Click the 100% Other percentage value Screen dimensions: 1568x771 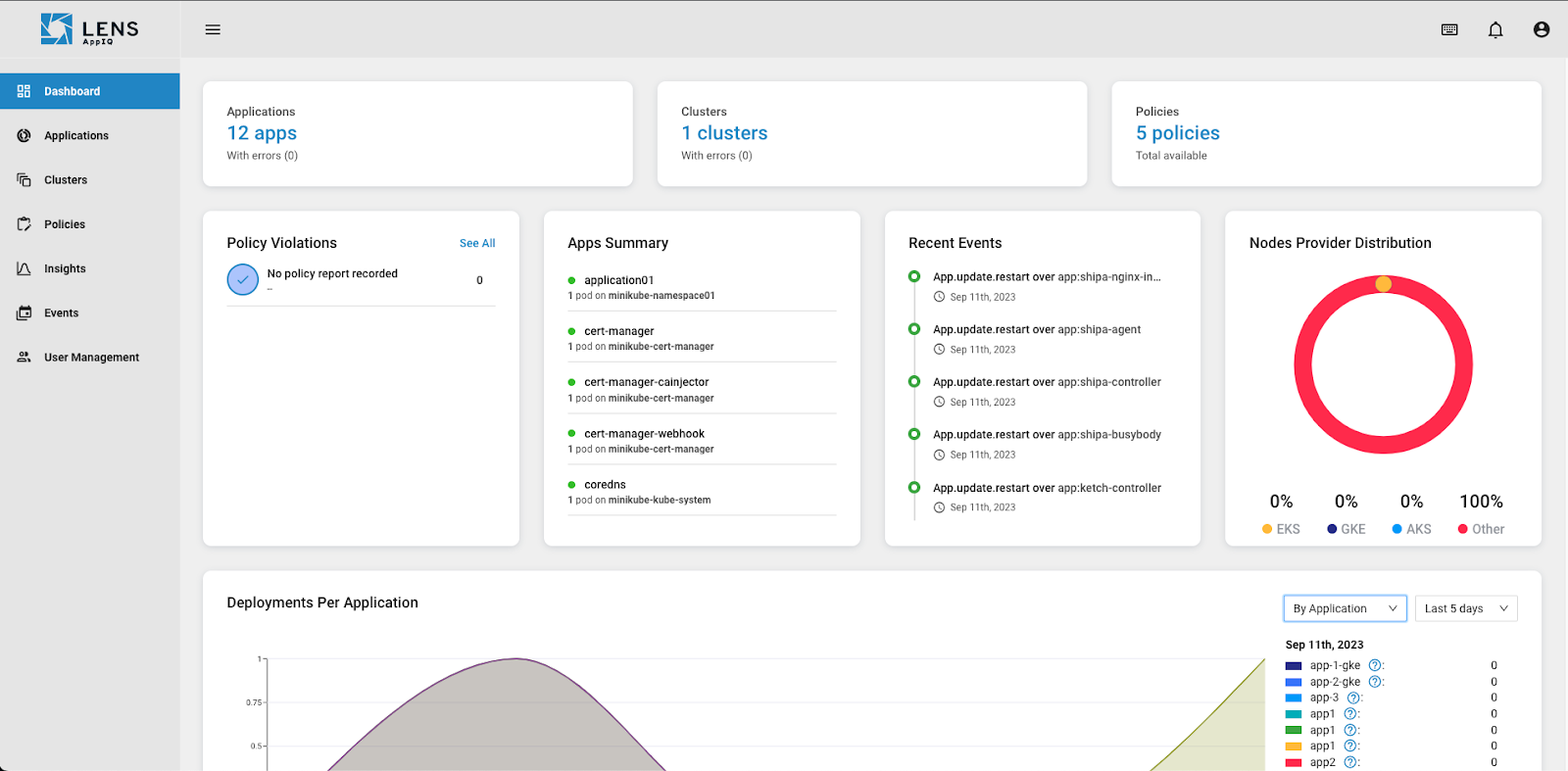click(1481, 502)
